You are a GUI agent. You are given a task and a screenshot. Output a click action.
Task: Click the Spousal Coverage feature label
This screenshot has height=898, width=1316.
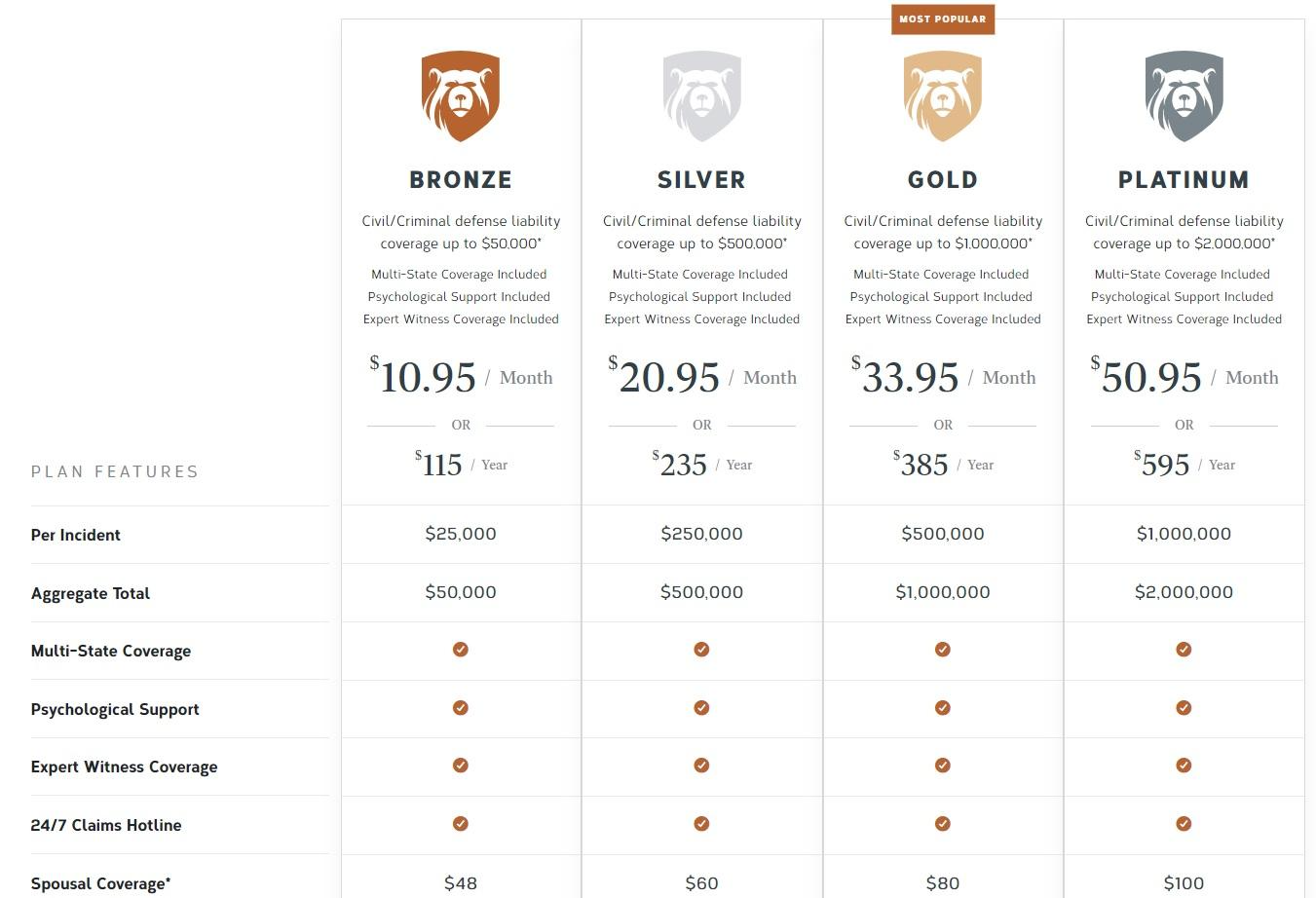click(x=101, y=883)
